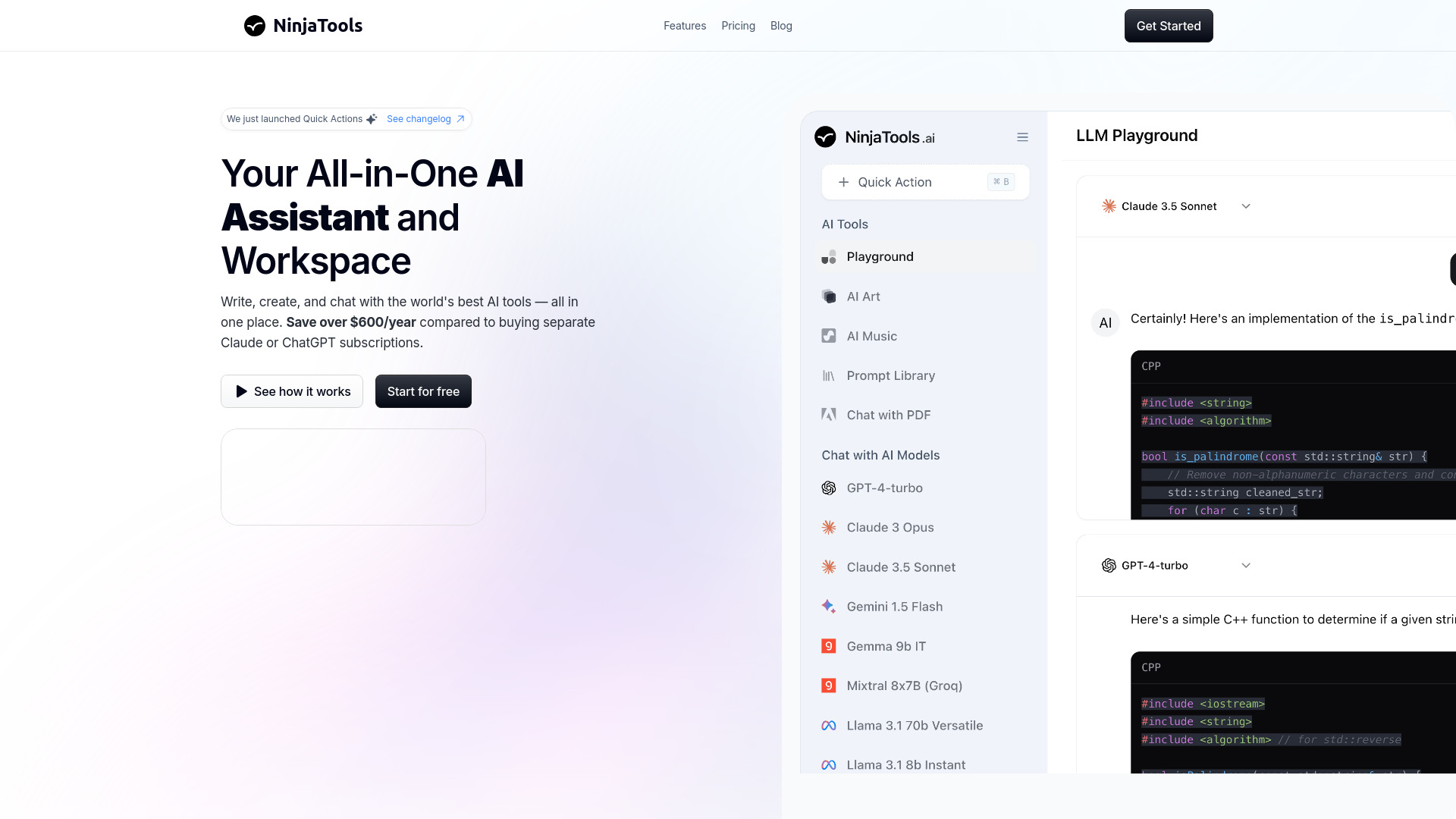This screenshot has width=1456, height=819.
Task: Select the Gemini 1.5 Flash model
Action: pyautogui.click(x=894, y=606)
